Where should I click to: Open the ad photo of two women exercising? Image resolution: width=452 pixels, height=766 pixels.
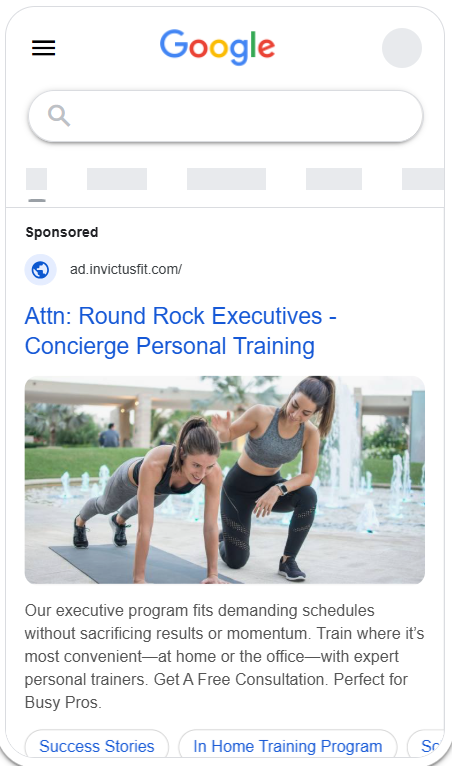(225, 480)
